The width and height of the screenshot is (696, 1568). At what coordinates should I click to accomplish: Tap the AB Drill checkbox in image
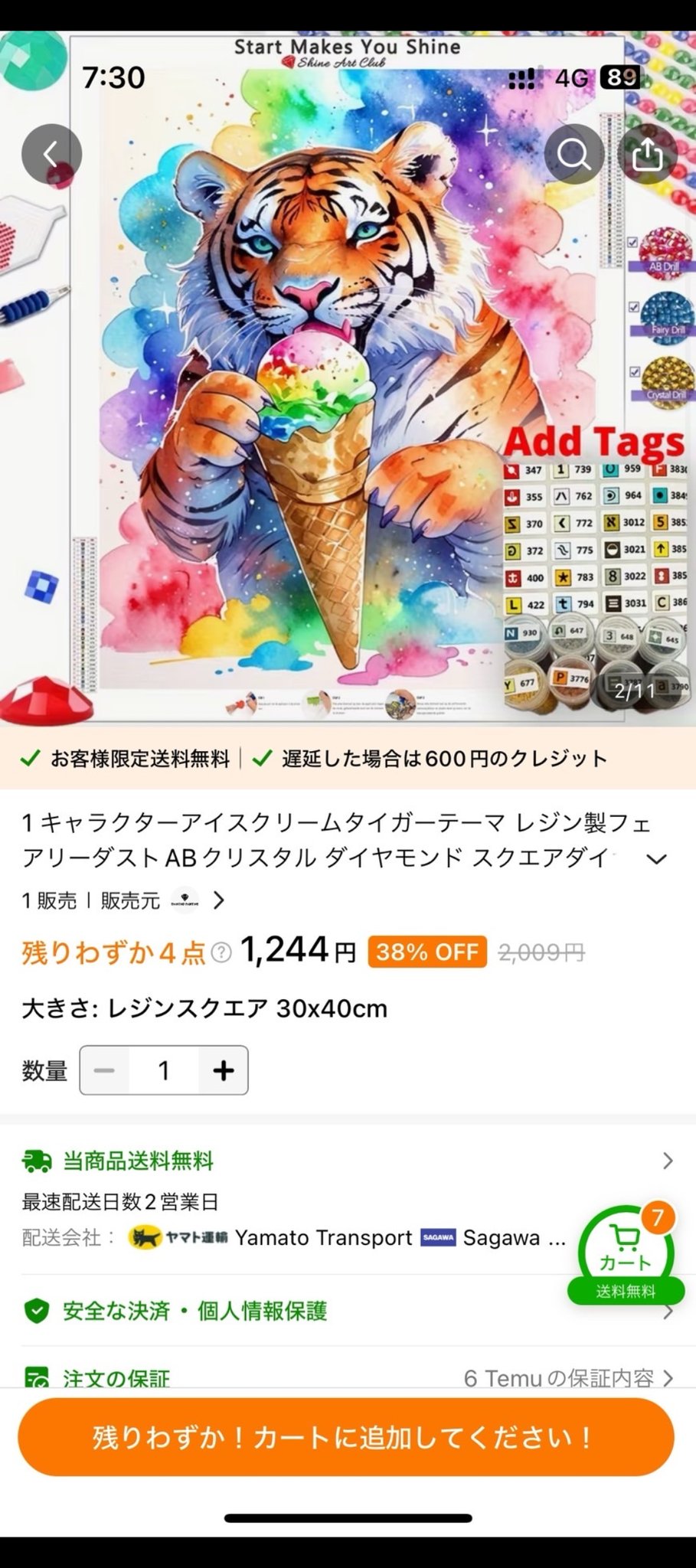pyautogui.click(x=633, y=242)
